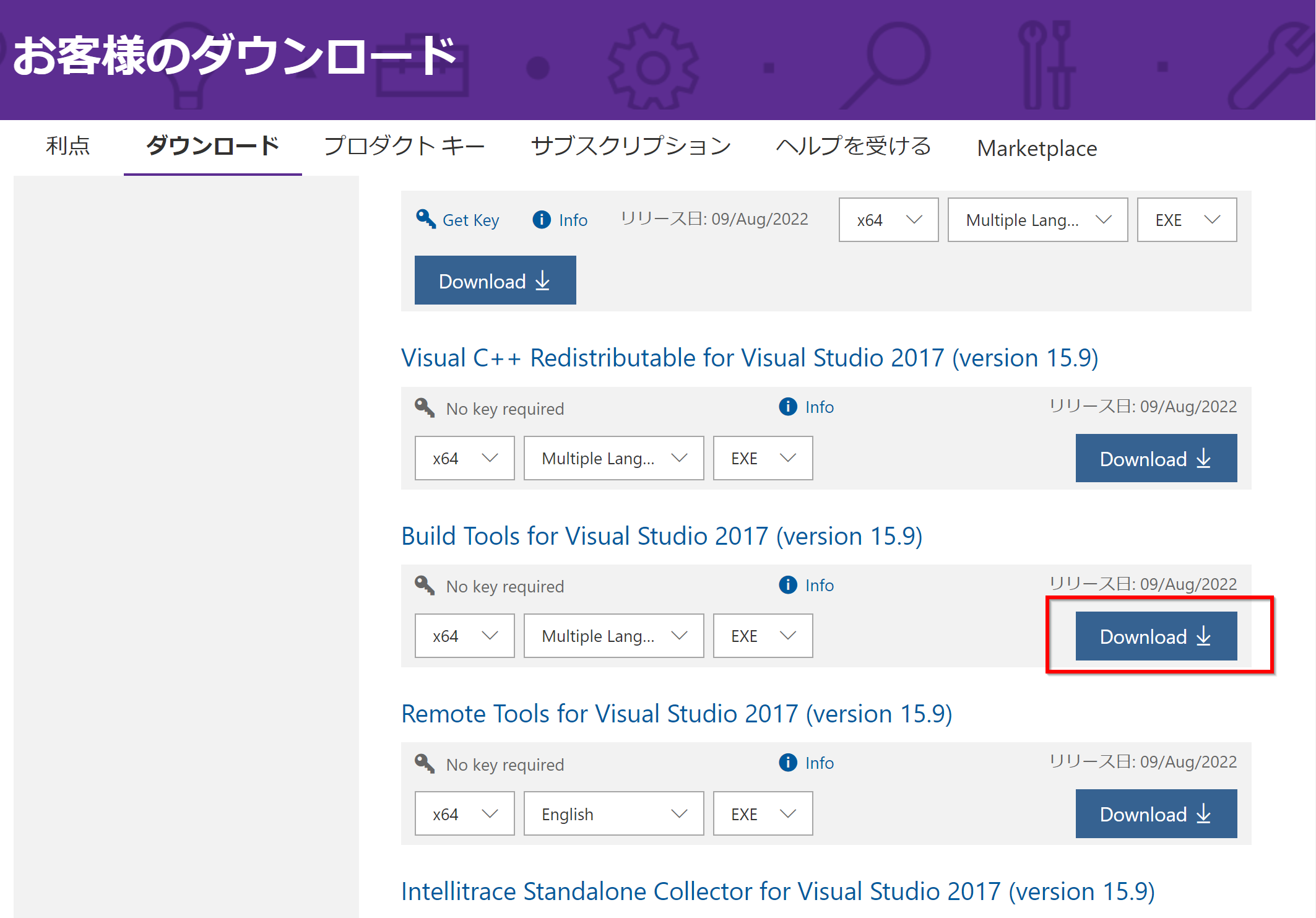Open the language dropdown for Build Tools
This screenshot has width=1316, height=918.
(x=613, y=636)
